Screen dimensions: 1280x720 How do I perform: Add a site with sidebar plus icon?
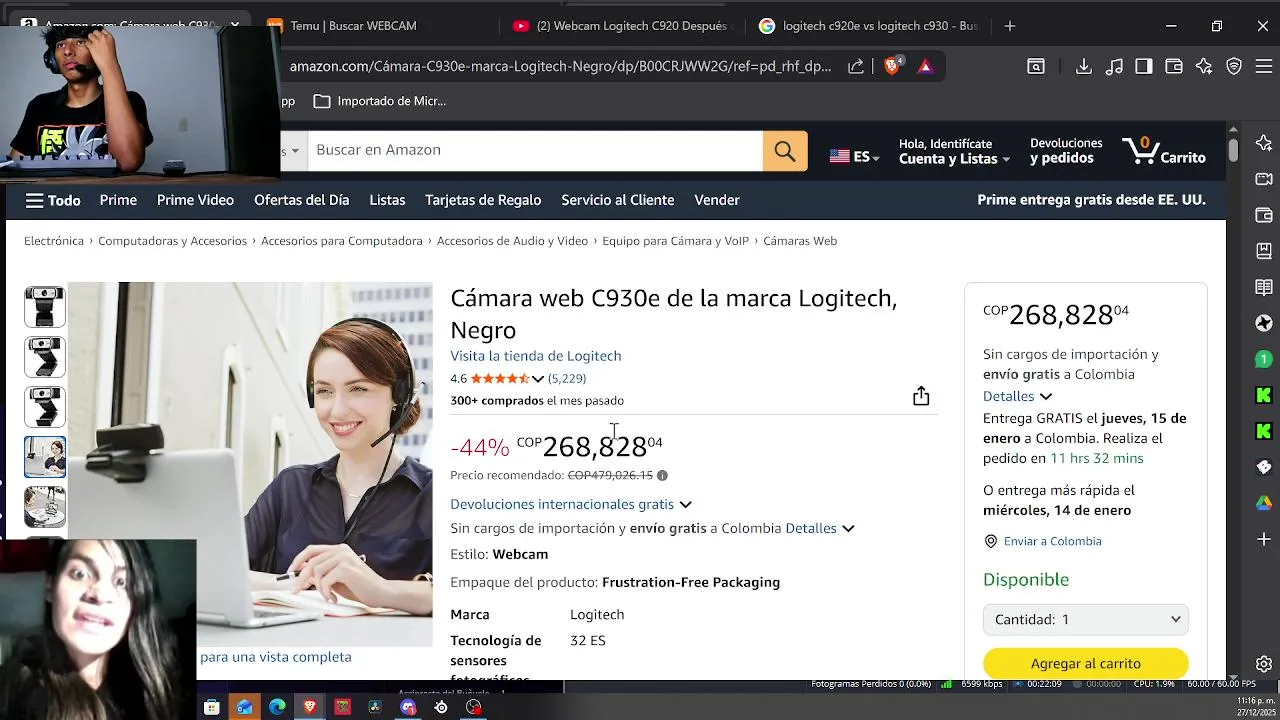pos(1264,539)
